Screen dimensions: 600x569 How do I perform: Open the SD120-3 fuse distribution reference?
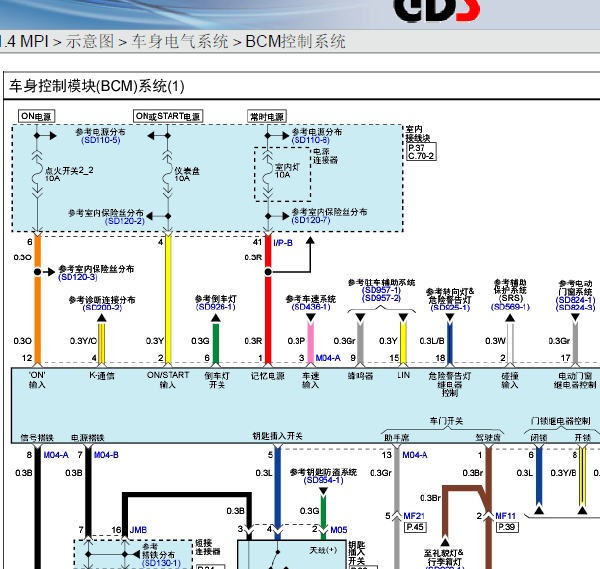pos(78,277)
